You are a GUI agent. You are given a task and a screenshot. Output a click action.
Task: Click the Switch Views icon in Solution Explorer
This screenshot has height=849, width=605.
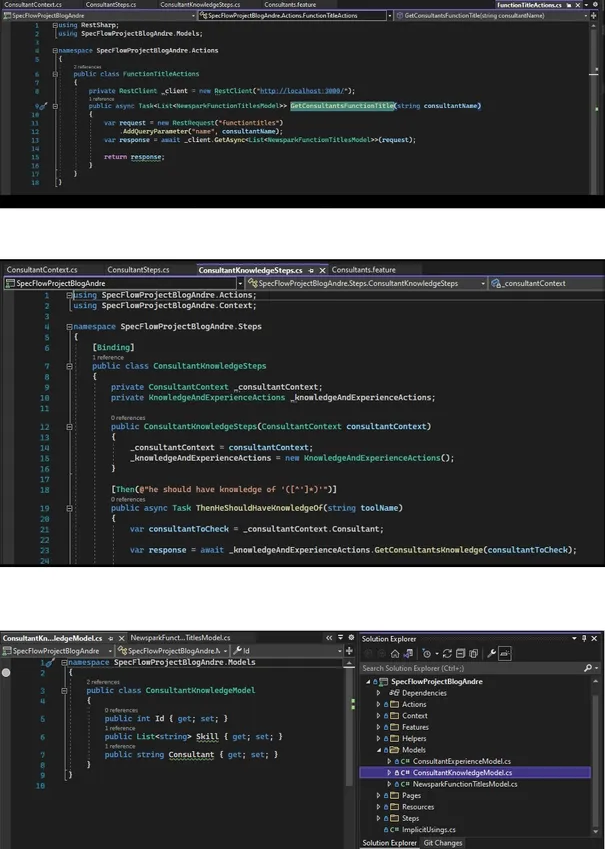pos(408,654)
